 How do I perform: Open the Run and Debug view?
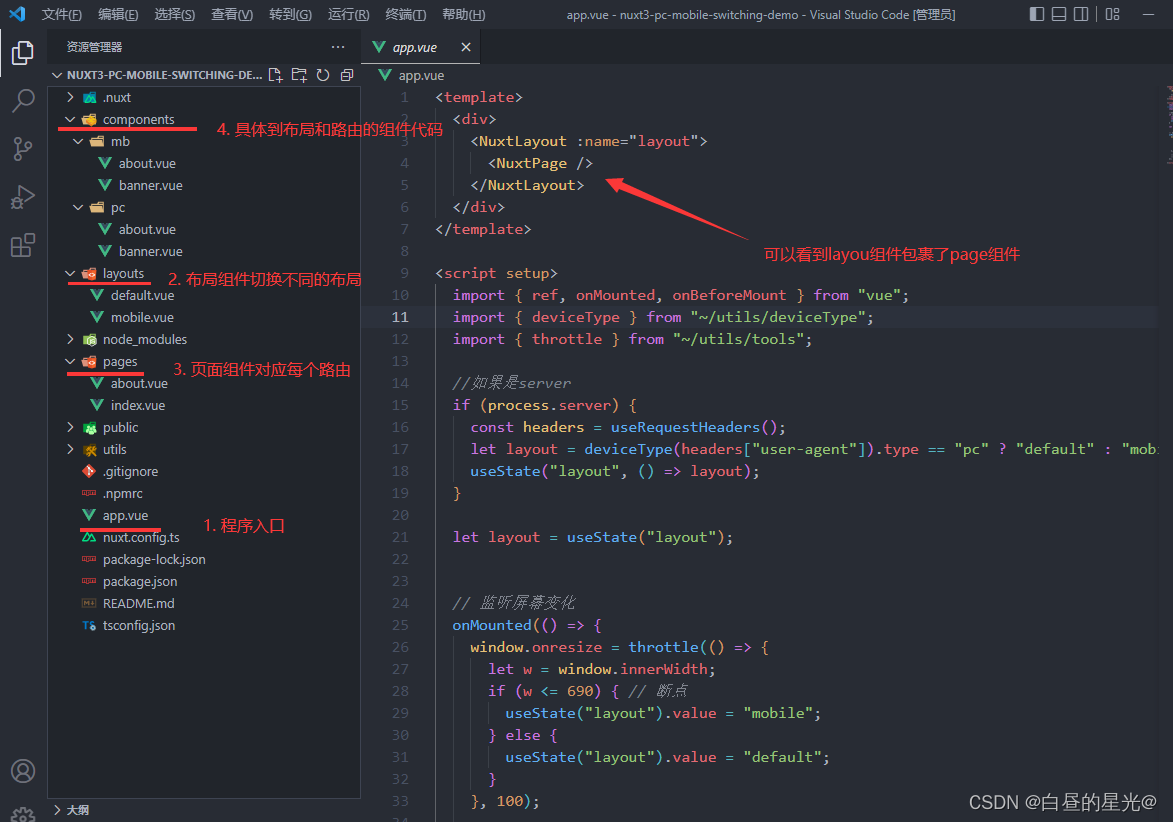[x=22, y=196]
